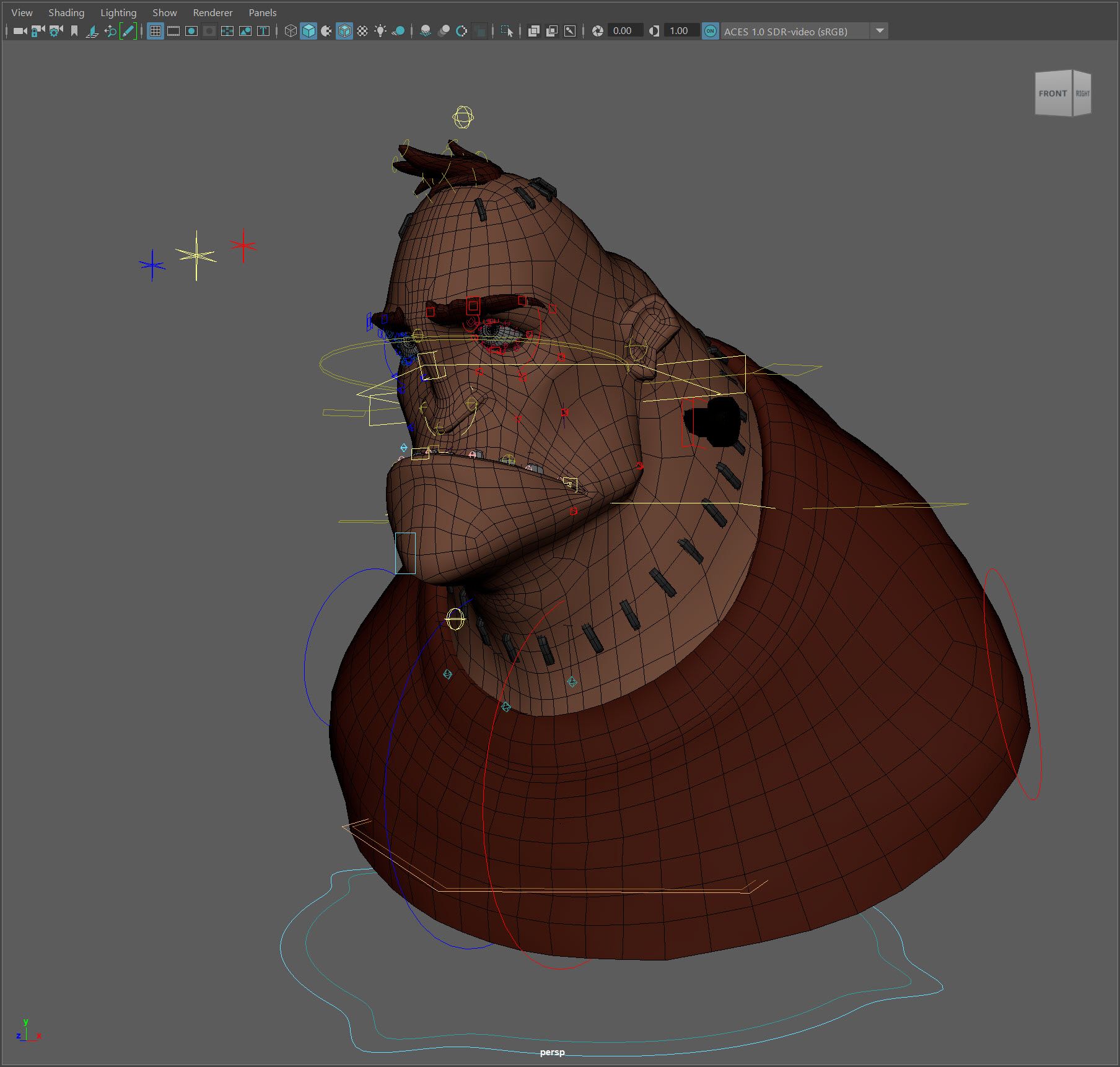The width and height of the screenshot is (1120, 1067).
Task: Click the Exposure aperture icon
Action: pyautogui.click(x=598, y=31)
